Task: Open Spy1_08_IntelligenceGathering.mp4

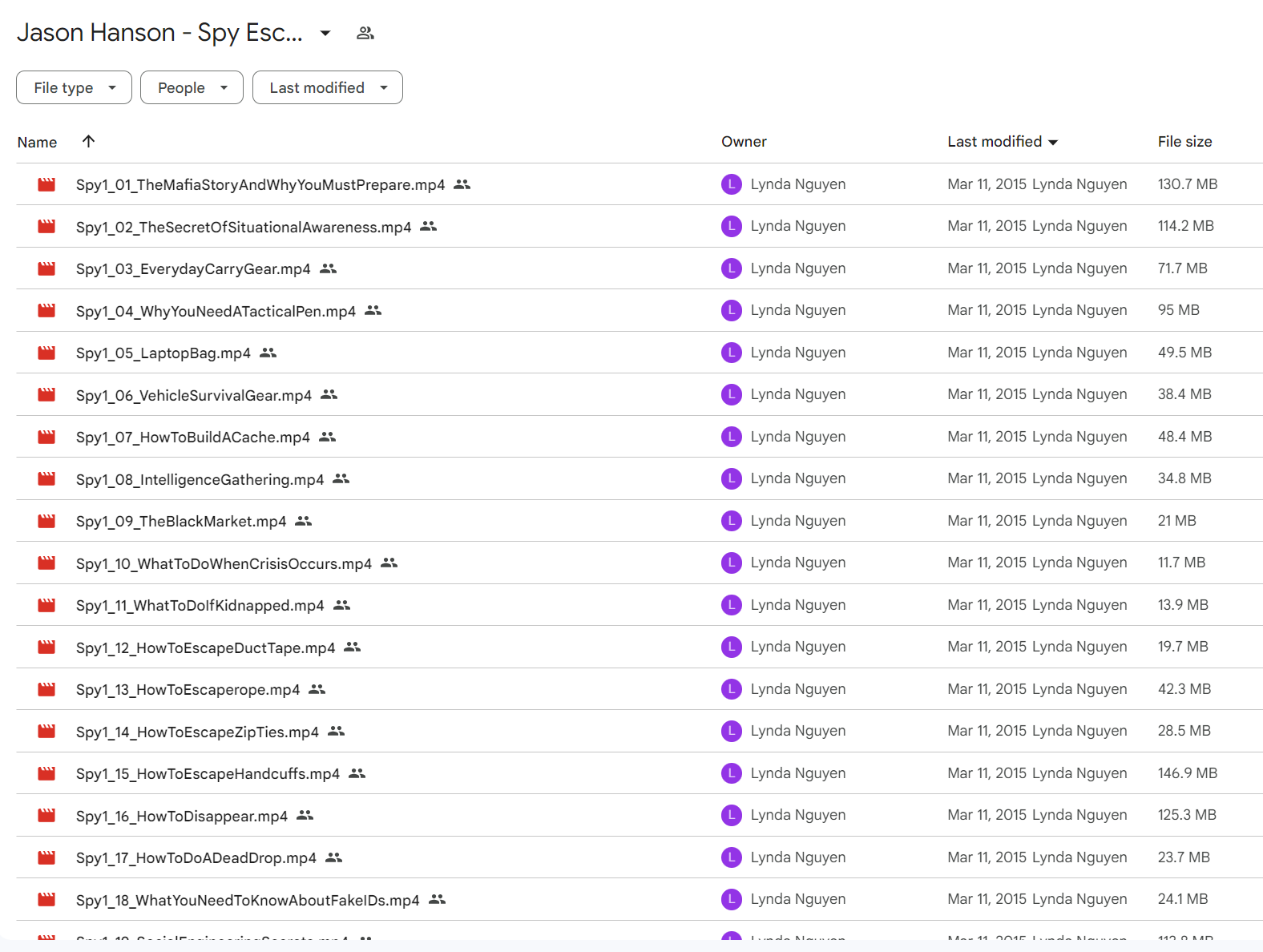Action: tap(200, 480)
